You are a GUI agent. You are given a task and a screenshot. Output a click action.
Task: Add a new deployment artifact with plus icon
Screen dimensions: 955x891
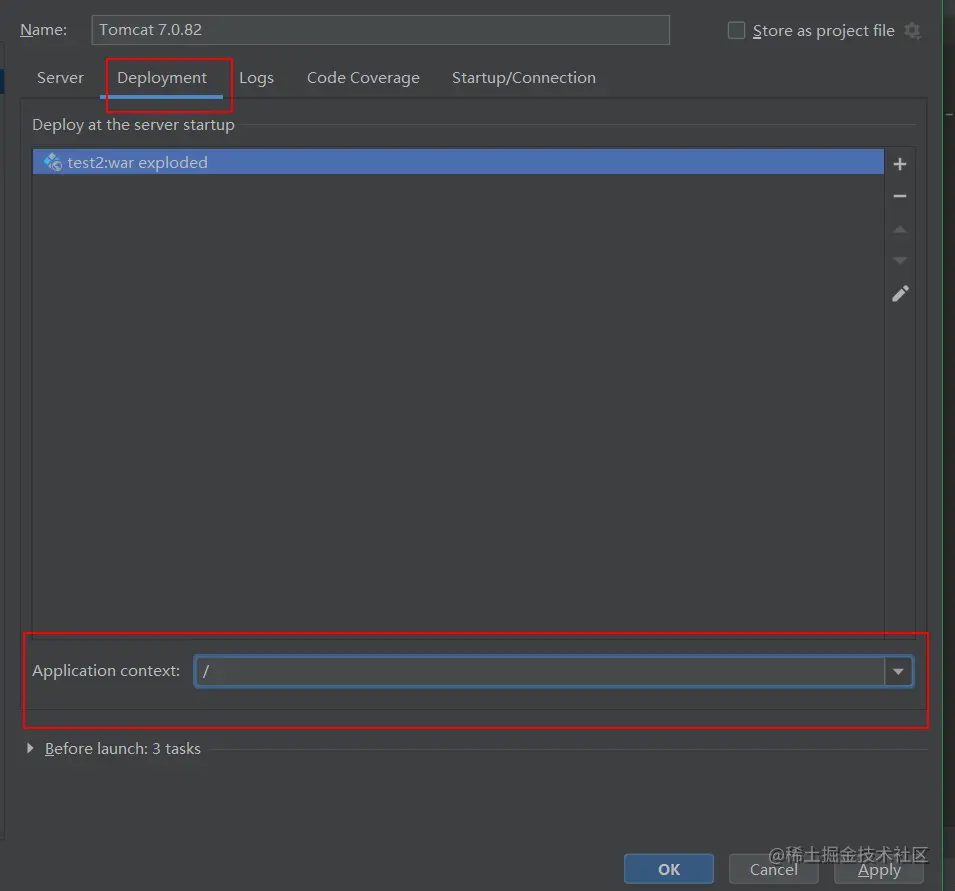[900, 164]
